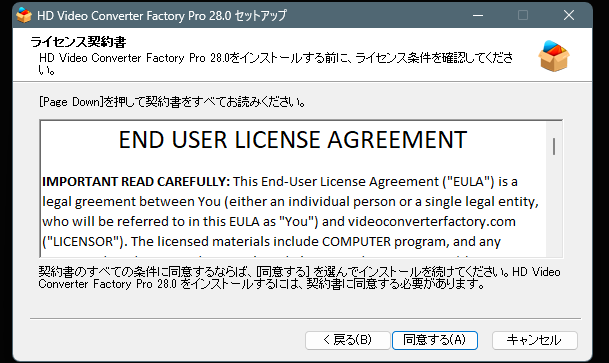Click the installer box icon in title bar
This screenshot has width=609, height=363.
click(x=24, y=16)
